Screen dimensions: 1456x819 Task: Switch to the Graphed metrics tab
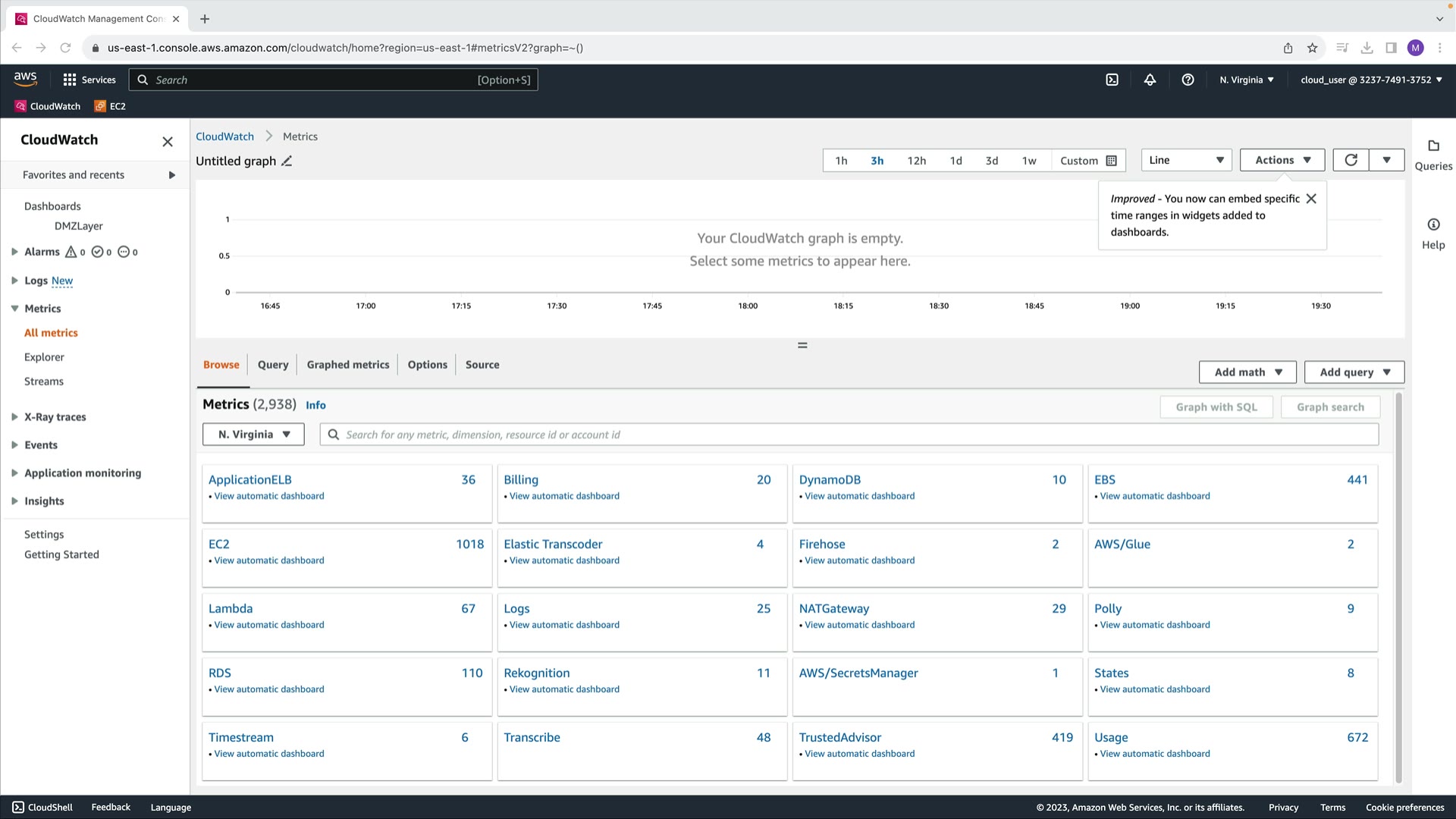348,365
